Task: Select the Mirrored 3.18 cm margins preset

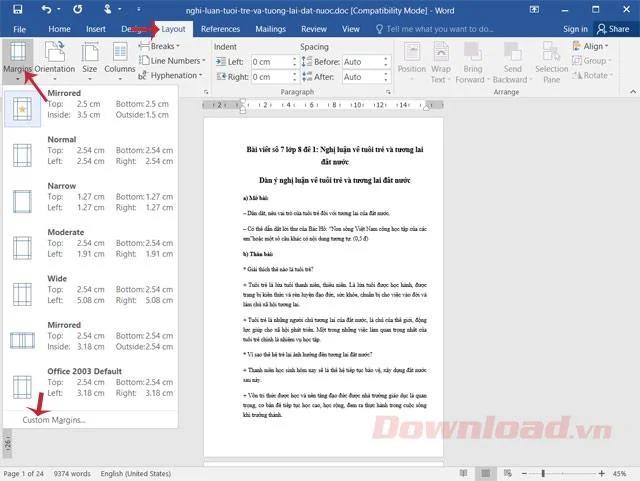Action: 90,336
